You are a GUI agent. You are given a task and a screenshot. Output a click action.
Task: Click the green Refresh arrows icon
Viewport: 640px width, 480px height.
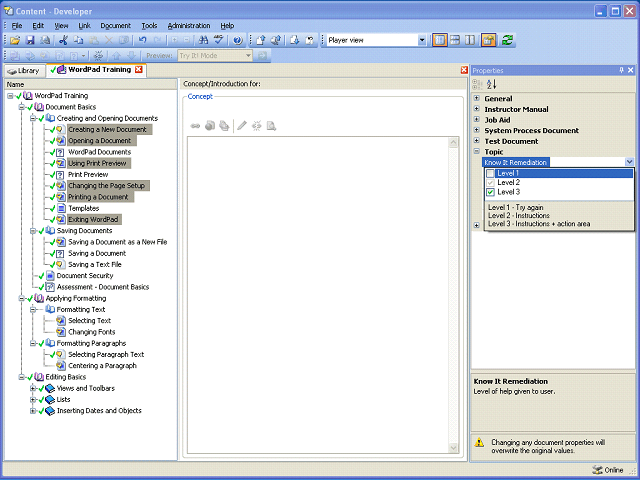coord(507,40)
